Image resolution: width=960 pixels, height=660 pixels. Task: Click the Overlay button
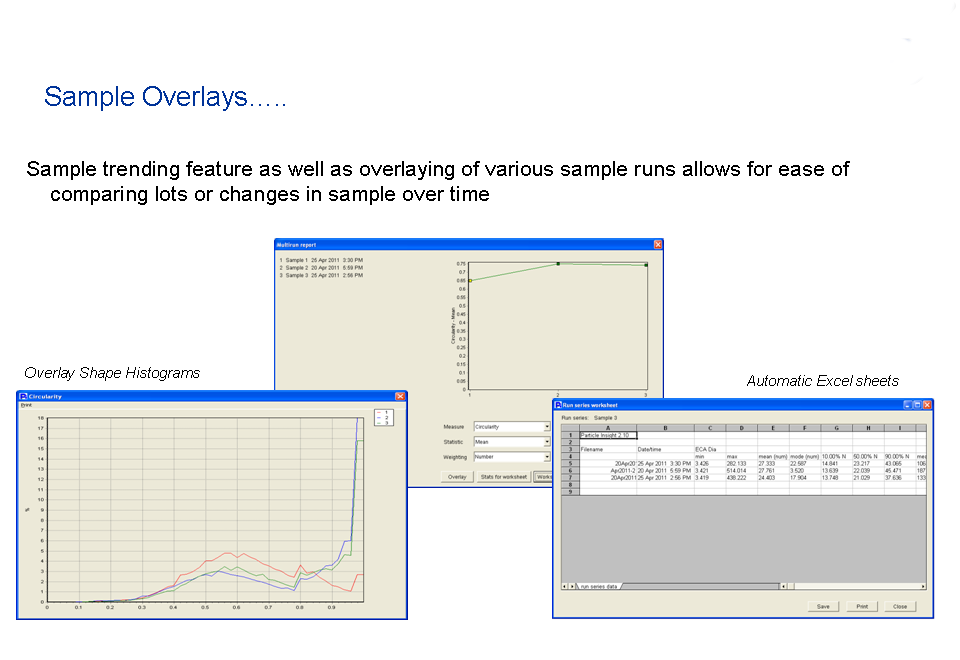coord(457,477)
